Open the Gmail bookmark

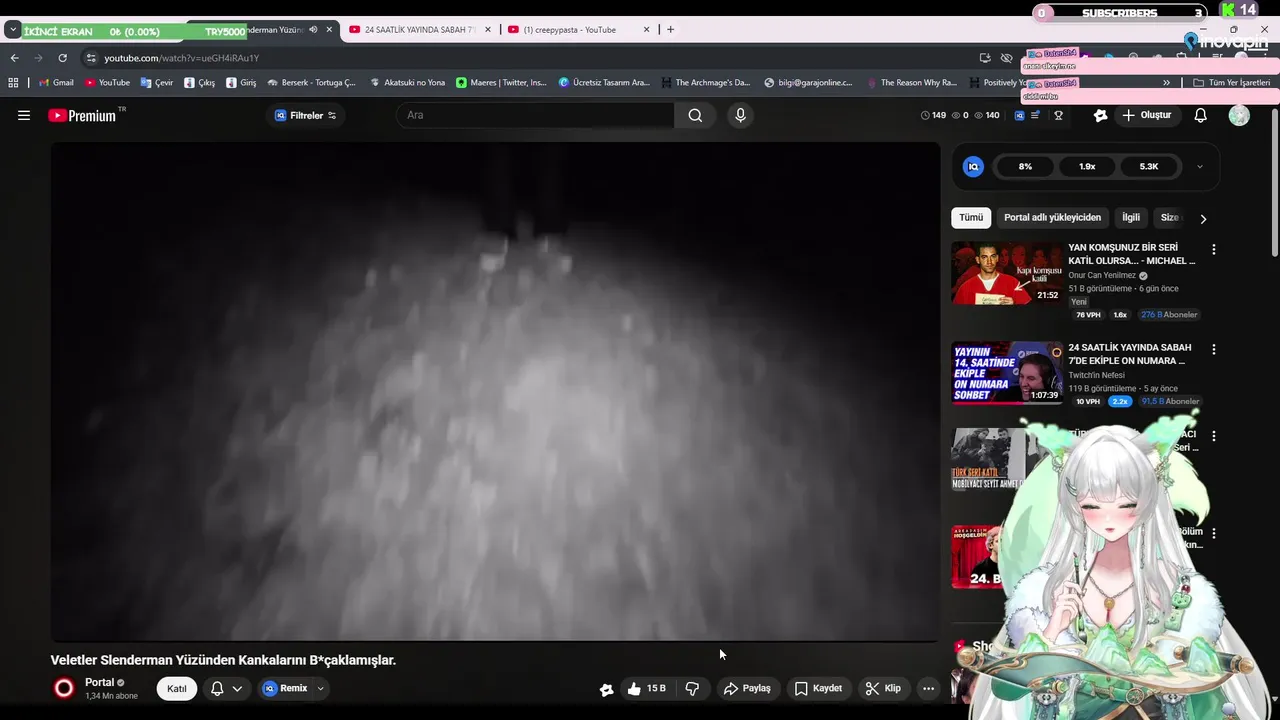(56, 83)
